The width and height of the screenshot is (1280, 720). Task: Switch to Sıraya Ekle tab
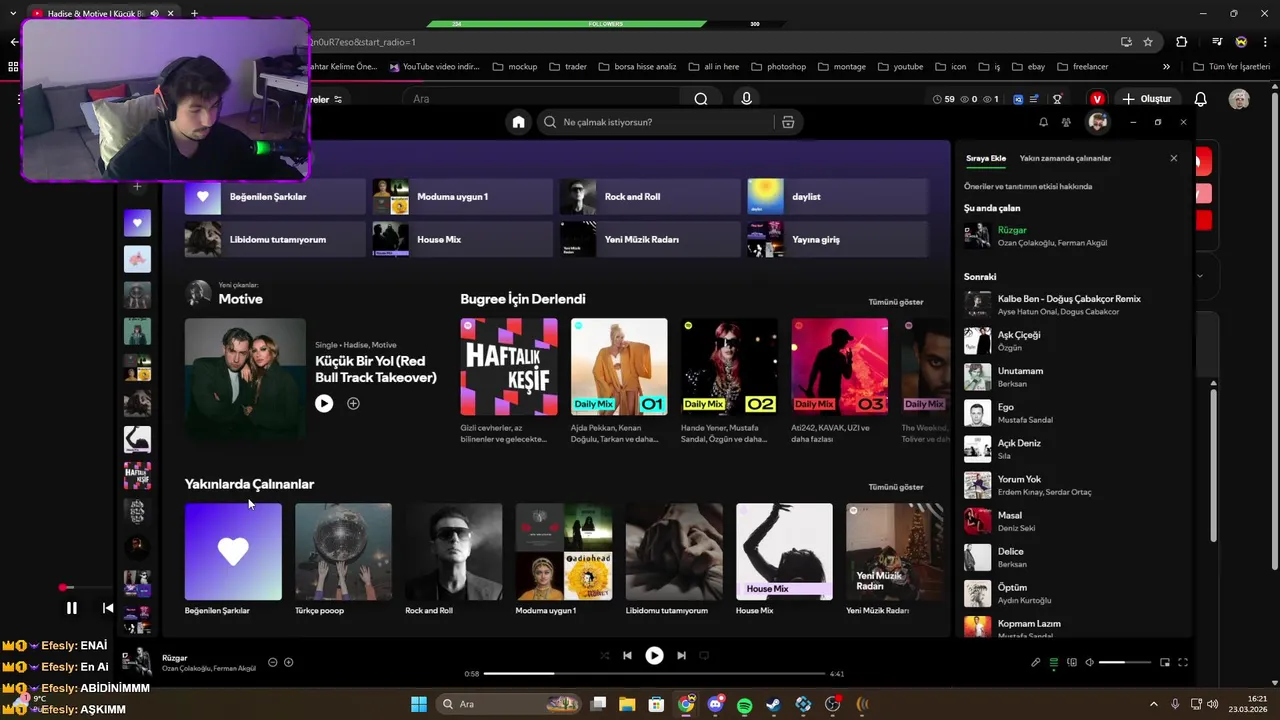tap(986, 158)
